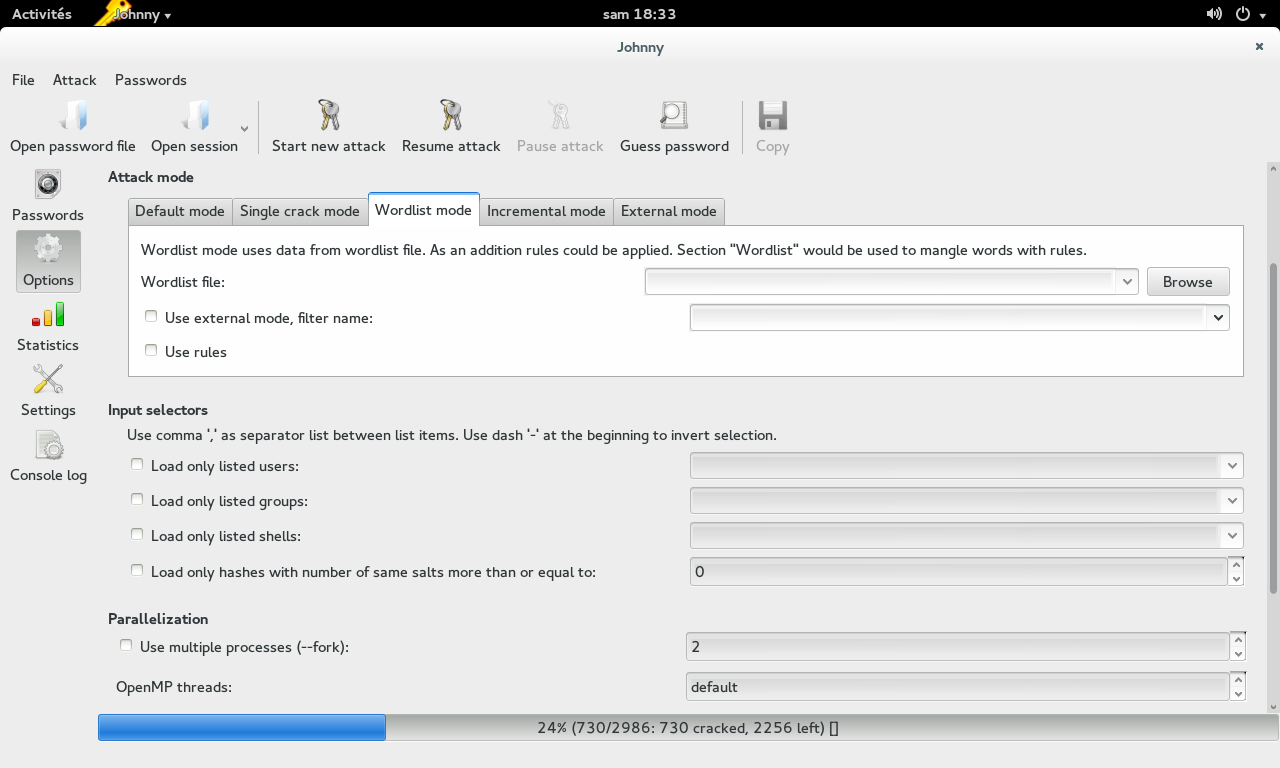This screenshot has width=1280, height=768.
Task: Select the Wordlist mode tab
Action: click(x=423, y=209)
